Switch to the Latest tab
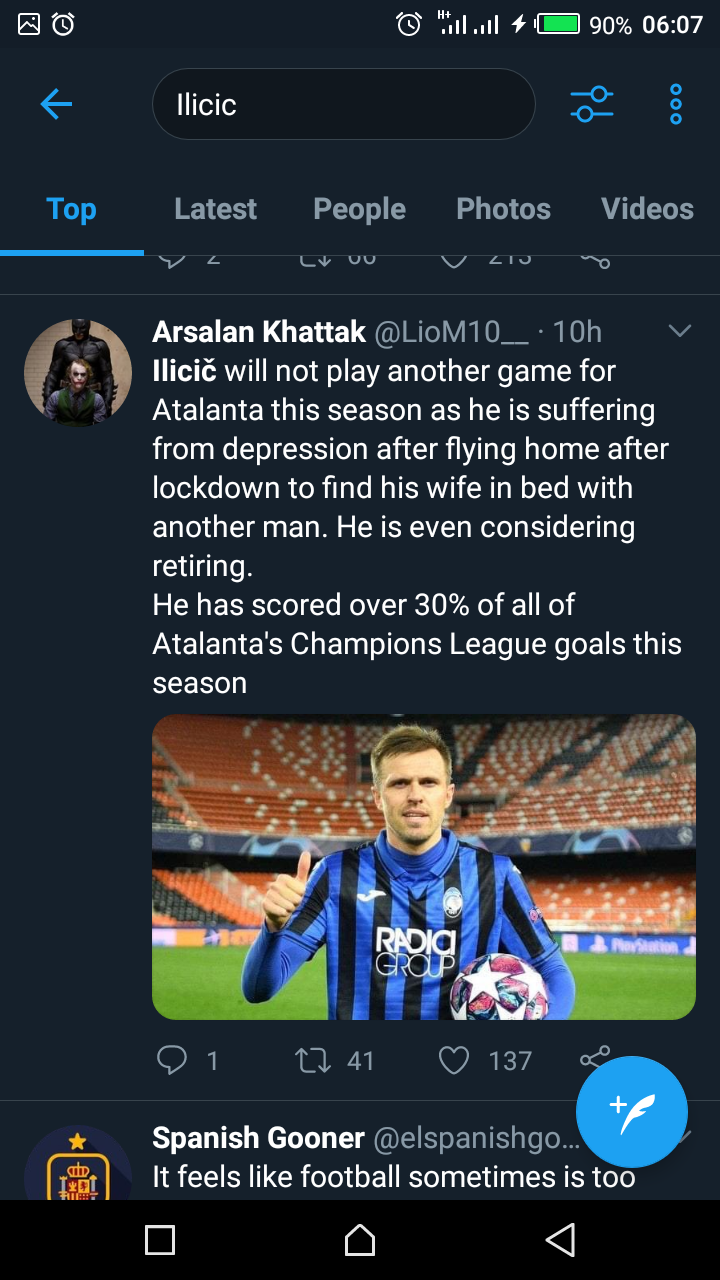The image size is (720, 1280). pos(215,209)
